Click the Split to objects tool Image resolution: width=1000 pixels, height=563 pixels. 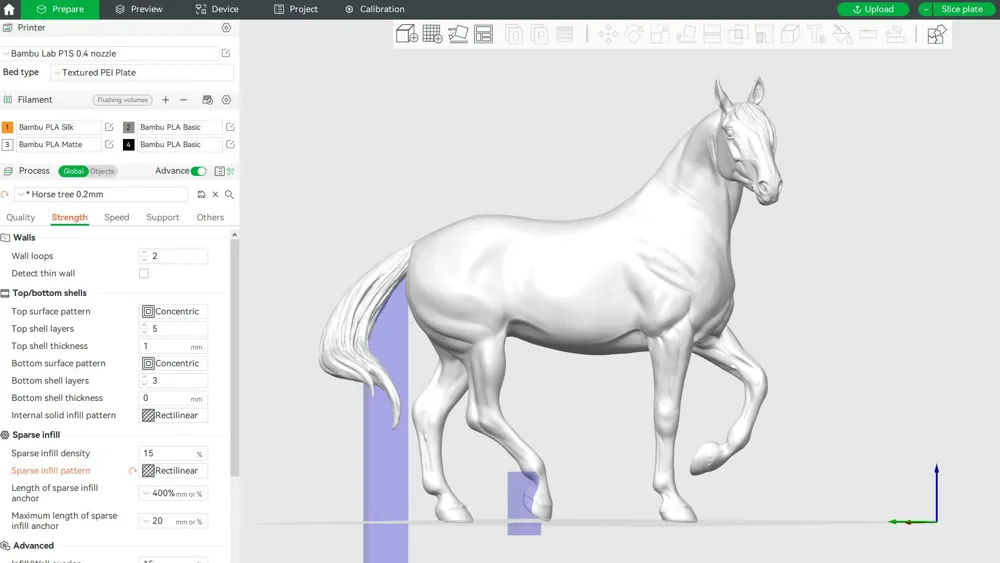[x=514, y=34]
